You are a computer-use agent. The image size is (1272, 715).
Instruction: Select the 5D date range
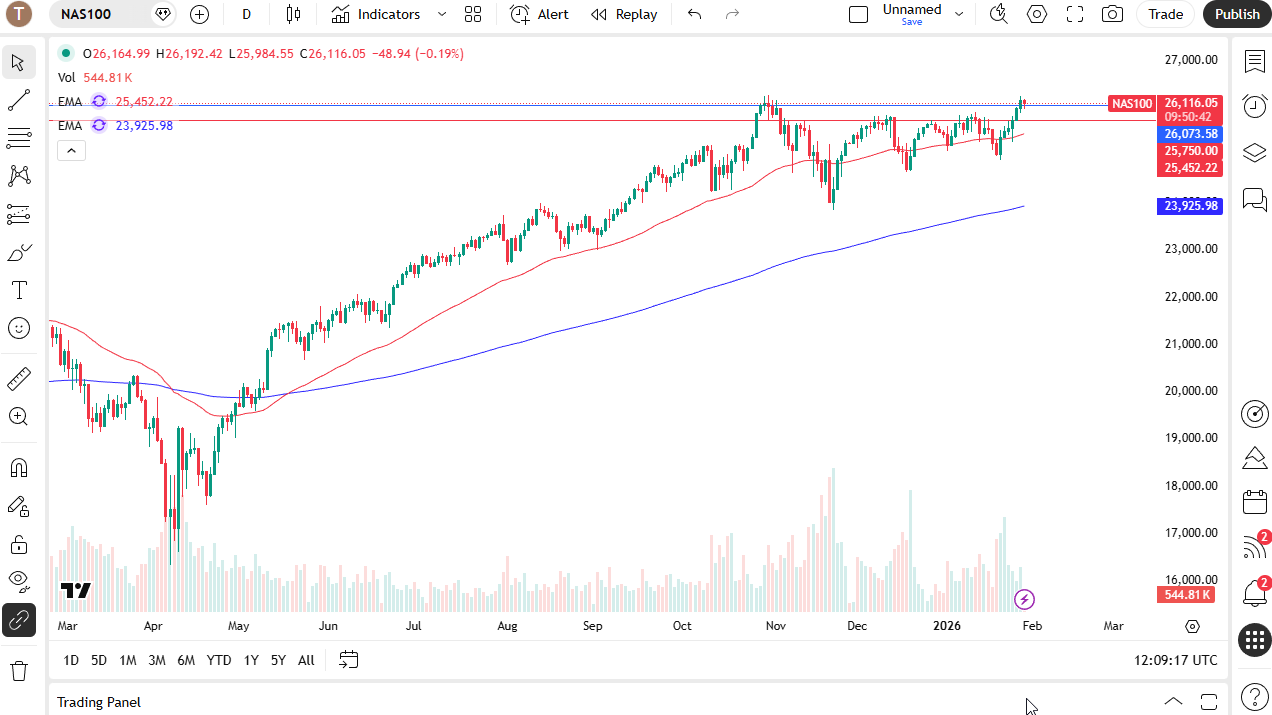click(x=98, y=660)
